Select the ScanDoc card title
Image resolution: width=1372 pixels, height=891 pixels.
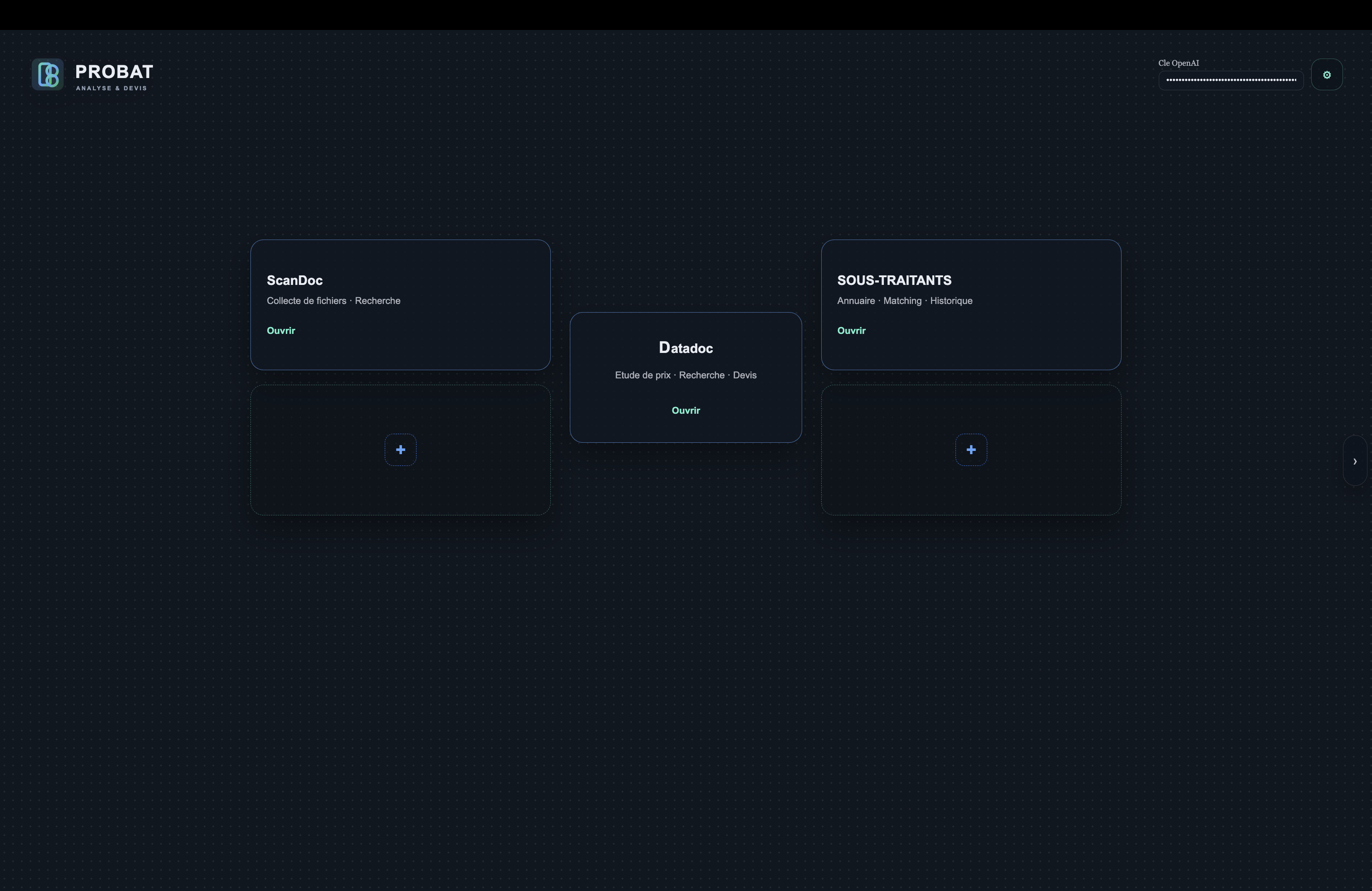(x=294, y=281)
